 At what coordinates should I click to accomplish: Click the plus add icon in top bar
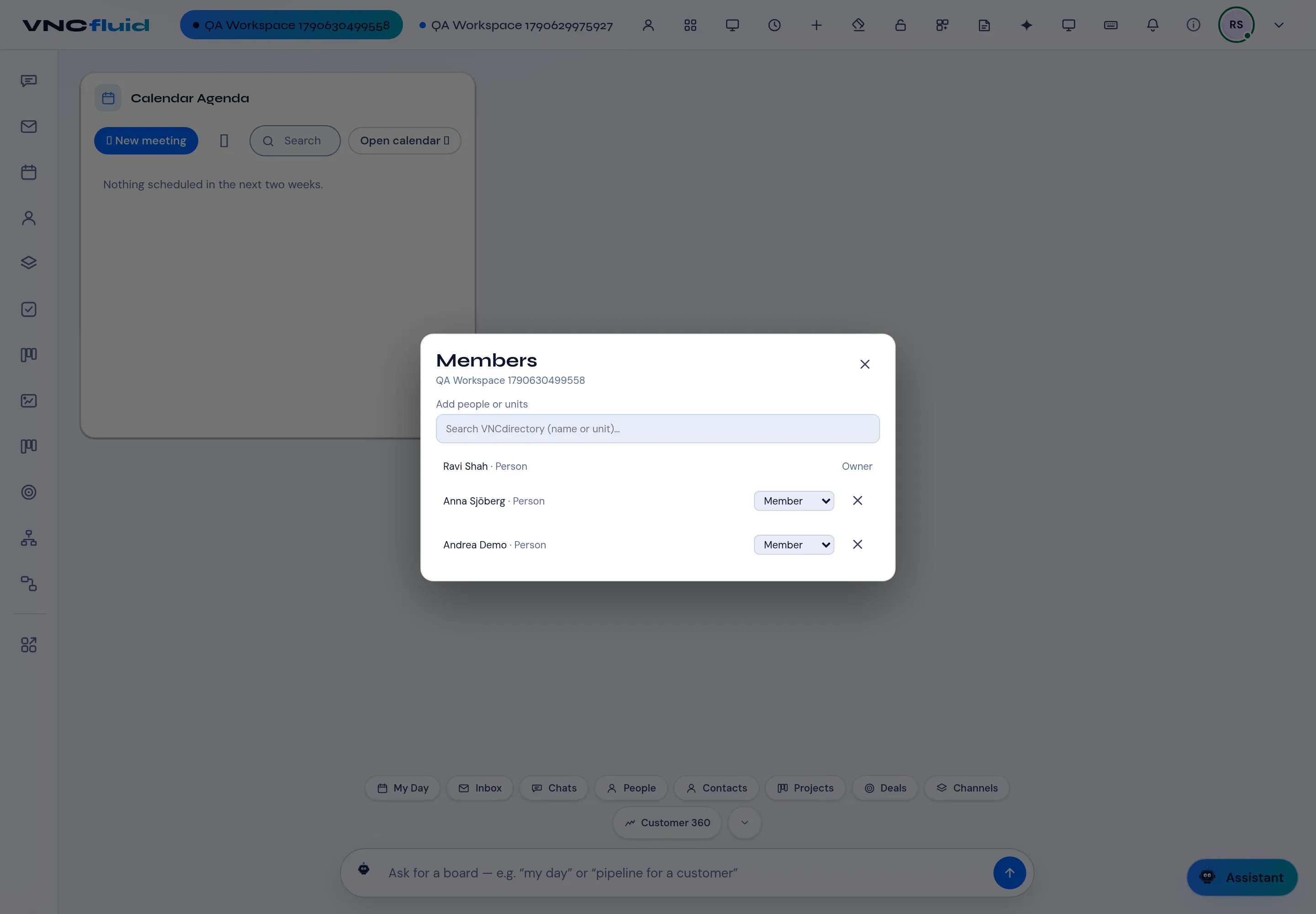point(817,25)
